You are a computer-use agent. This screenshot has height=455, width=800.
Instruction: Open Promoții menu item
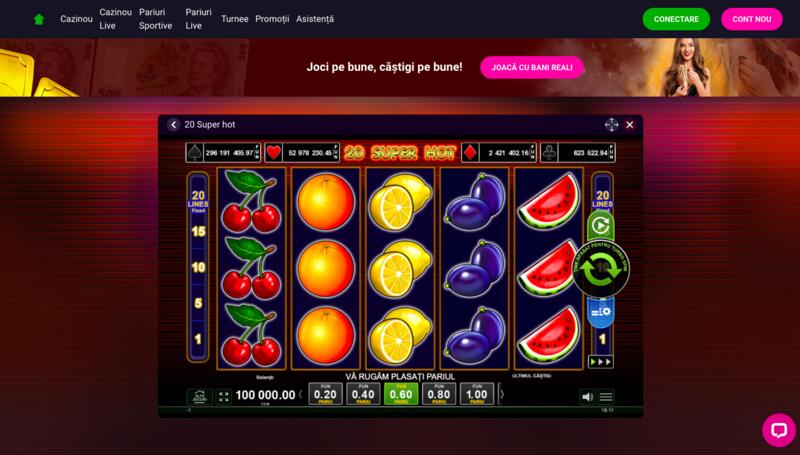click(272, 19)
